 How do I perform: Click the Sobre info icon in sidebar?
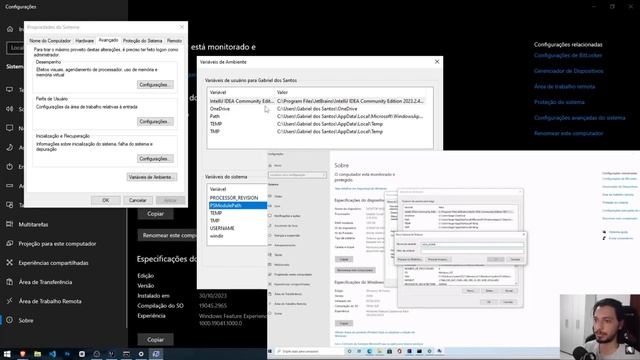coord(10,320)
